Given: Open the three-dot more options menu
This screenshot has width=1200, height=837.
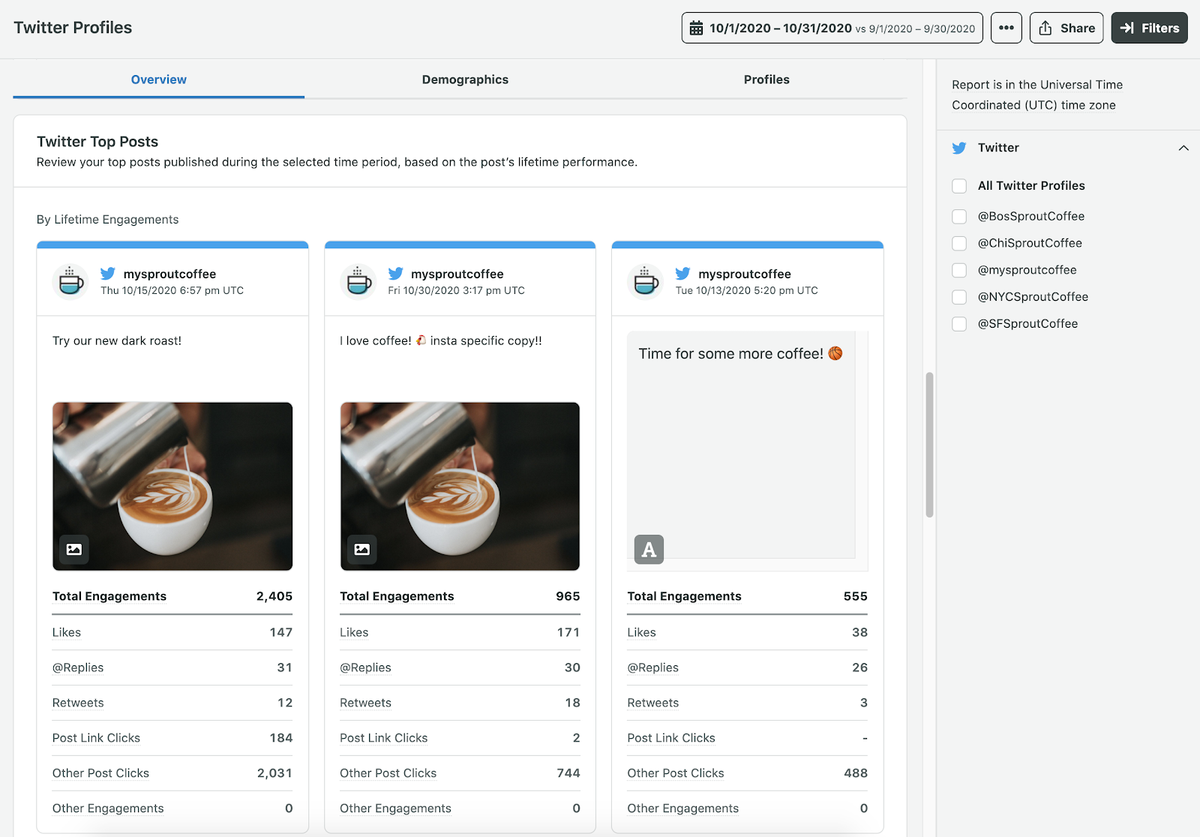Looking at the screenshot, I should coord(1006,28).
